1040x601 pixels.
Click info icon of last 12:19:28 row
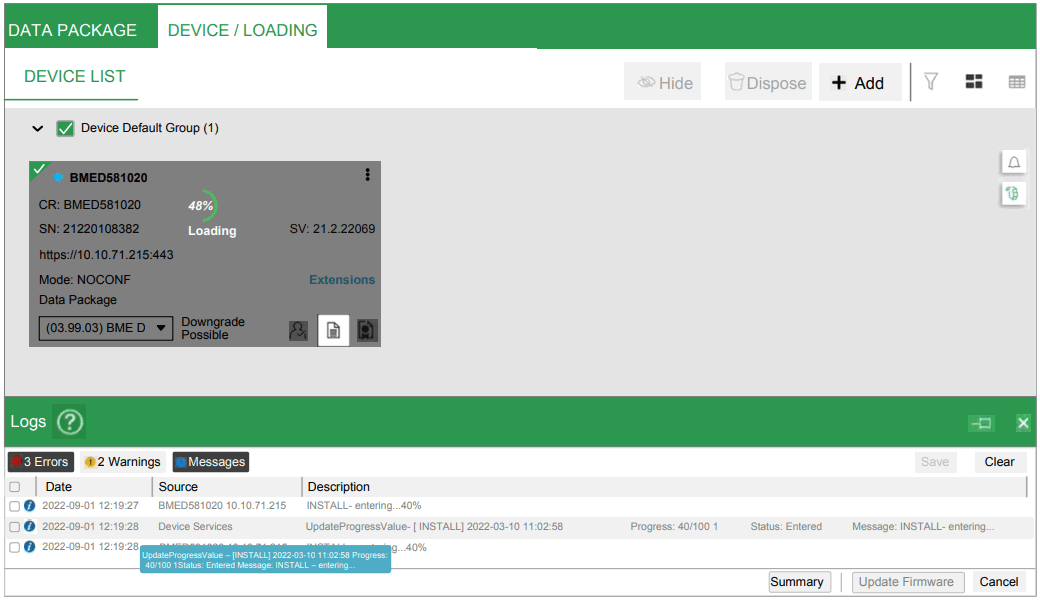tap(29, 547)
